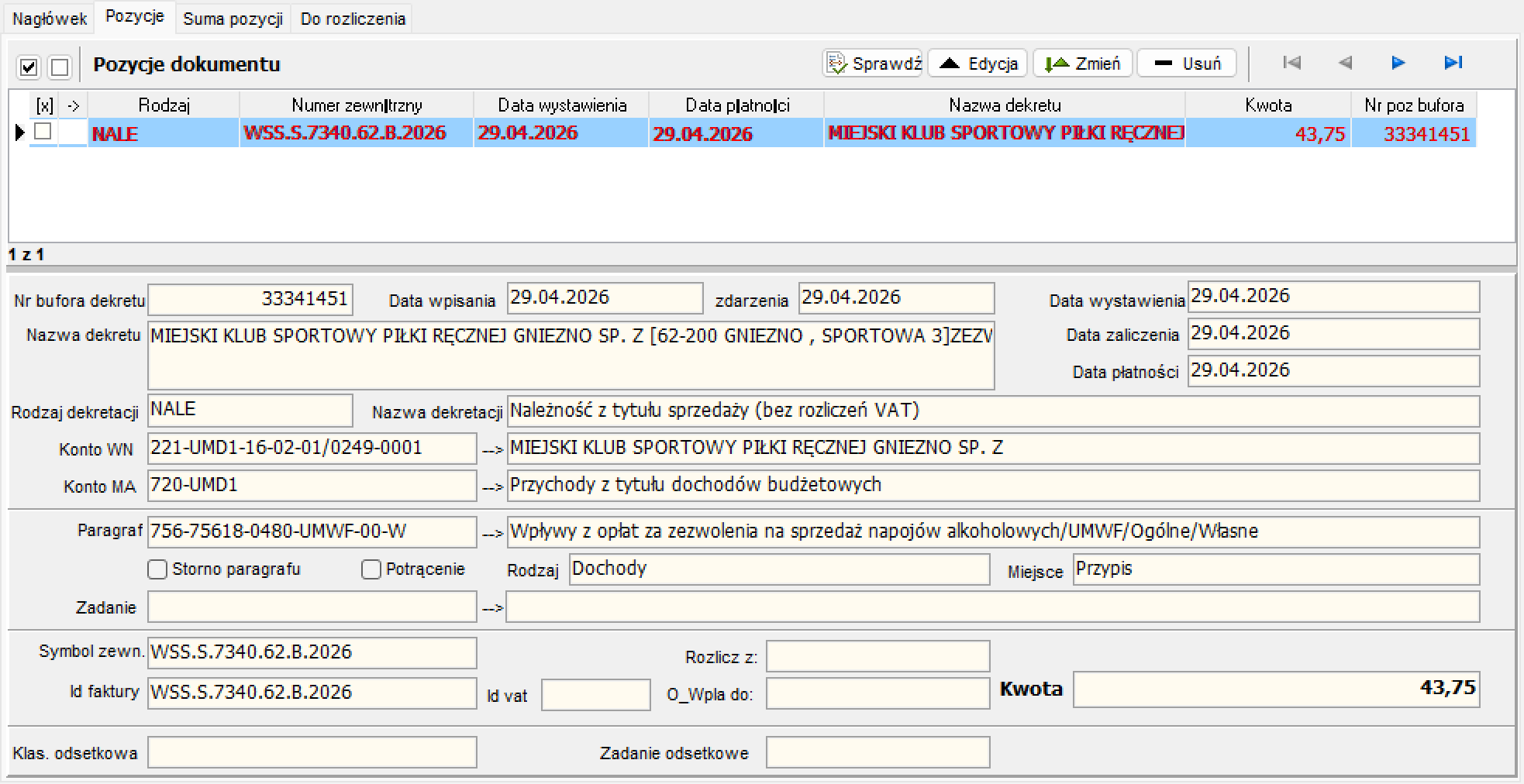The image size is (1524, 784).
Task: Click the Data wystawienia column header
Action: click(x=562, y=105)
